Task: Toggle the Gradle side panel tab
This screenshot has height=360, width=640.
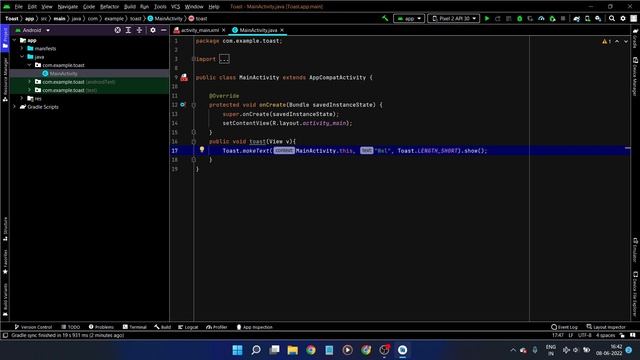Action: pyautogui.click(x=635, y=38)
